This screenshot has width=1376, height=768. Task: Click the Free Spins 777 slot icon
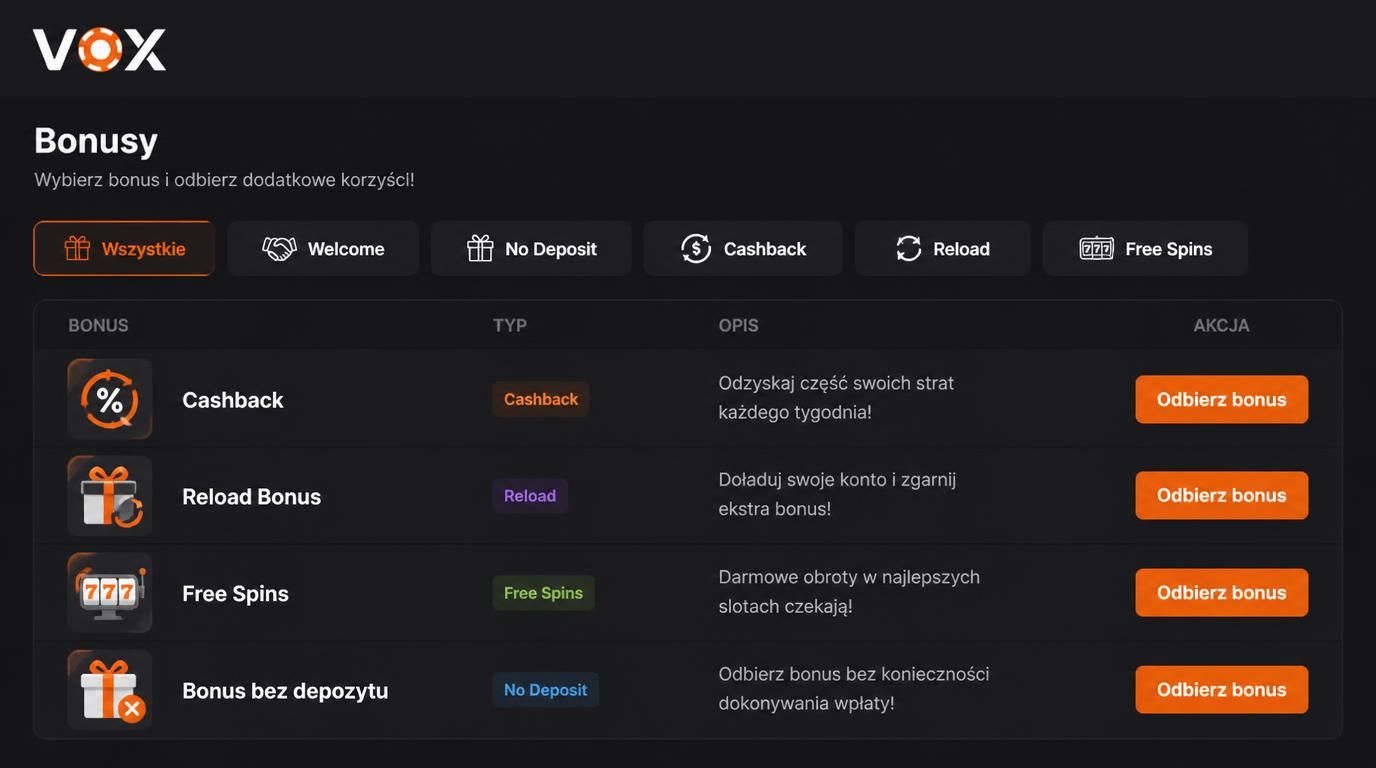(110, 593)
